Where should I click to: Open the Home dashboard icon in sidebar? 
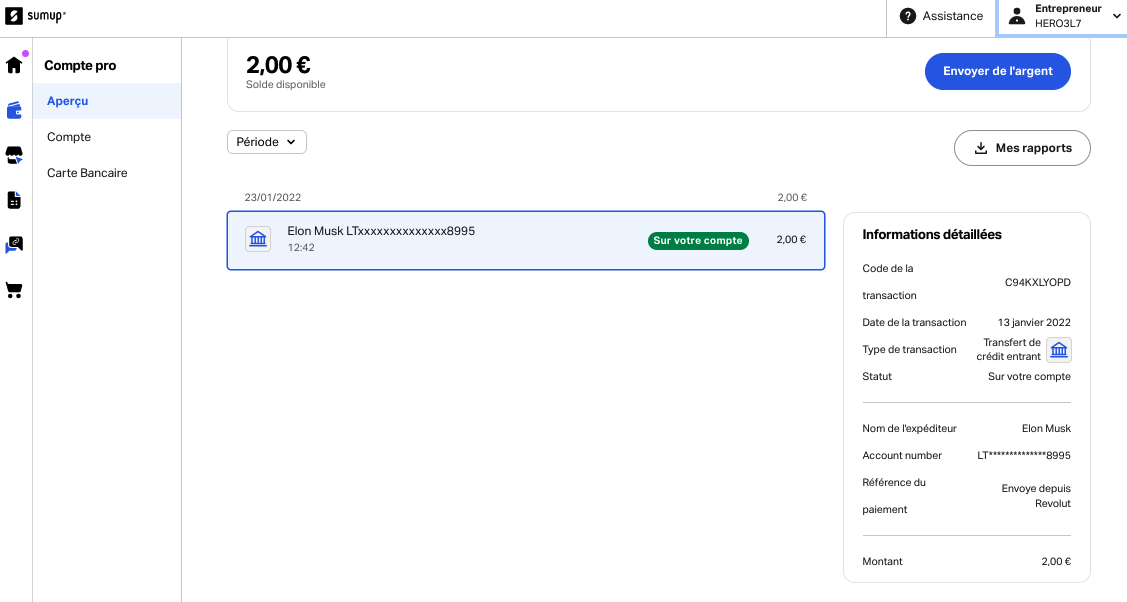point(14,64)
